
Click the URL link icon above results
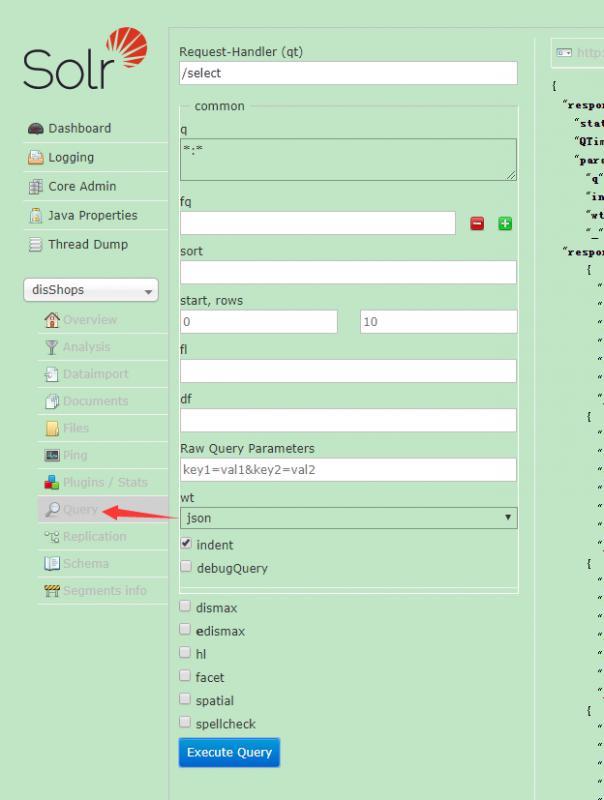564,53
